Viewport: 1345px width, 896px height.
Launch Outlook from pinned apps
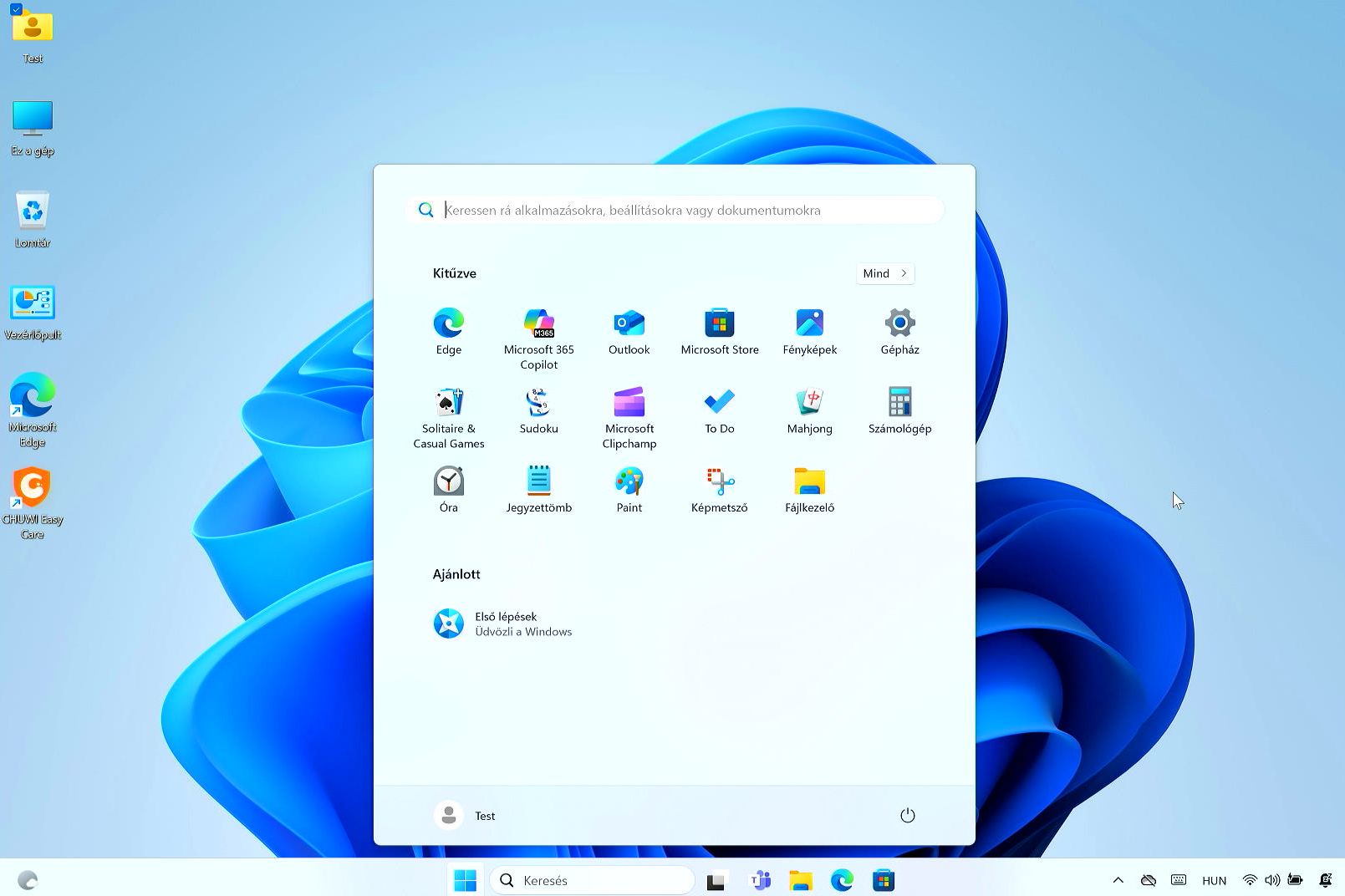629,323
